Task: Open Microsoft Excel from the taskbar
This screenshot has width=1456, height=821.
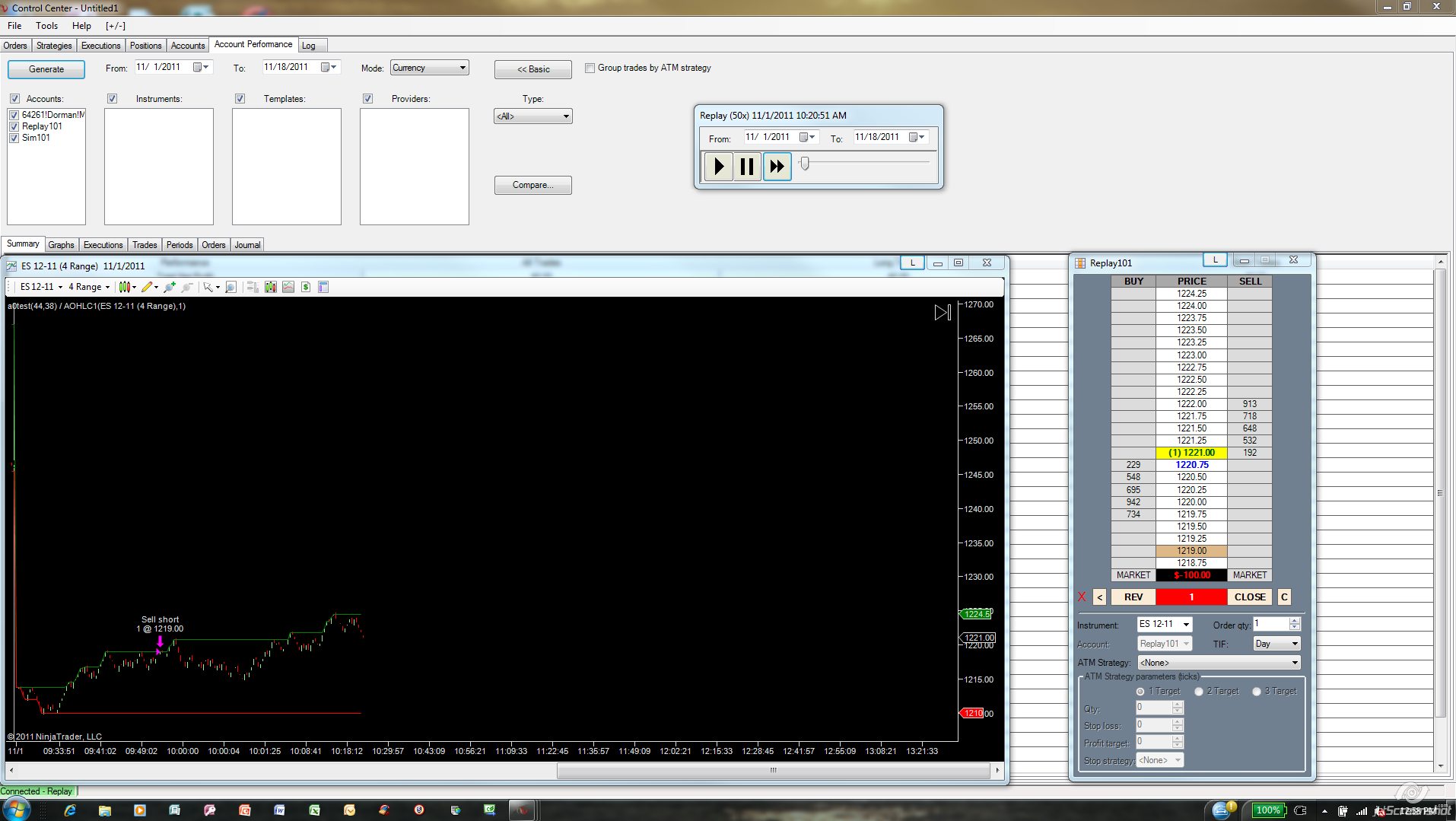Action: [x=314, y=810]
